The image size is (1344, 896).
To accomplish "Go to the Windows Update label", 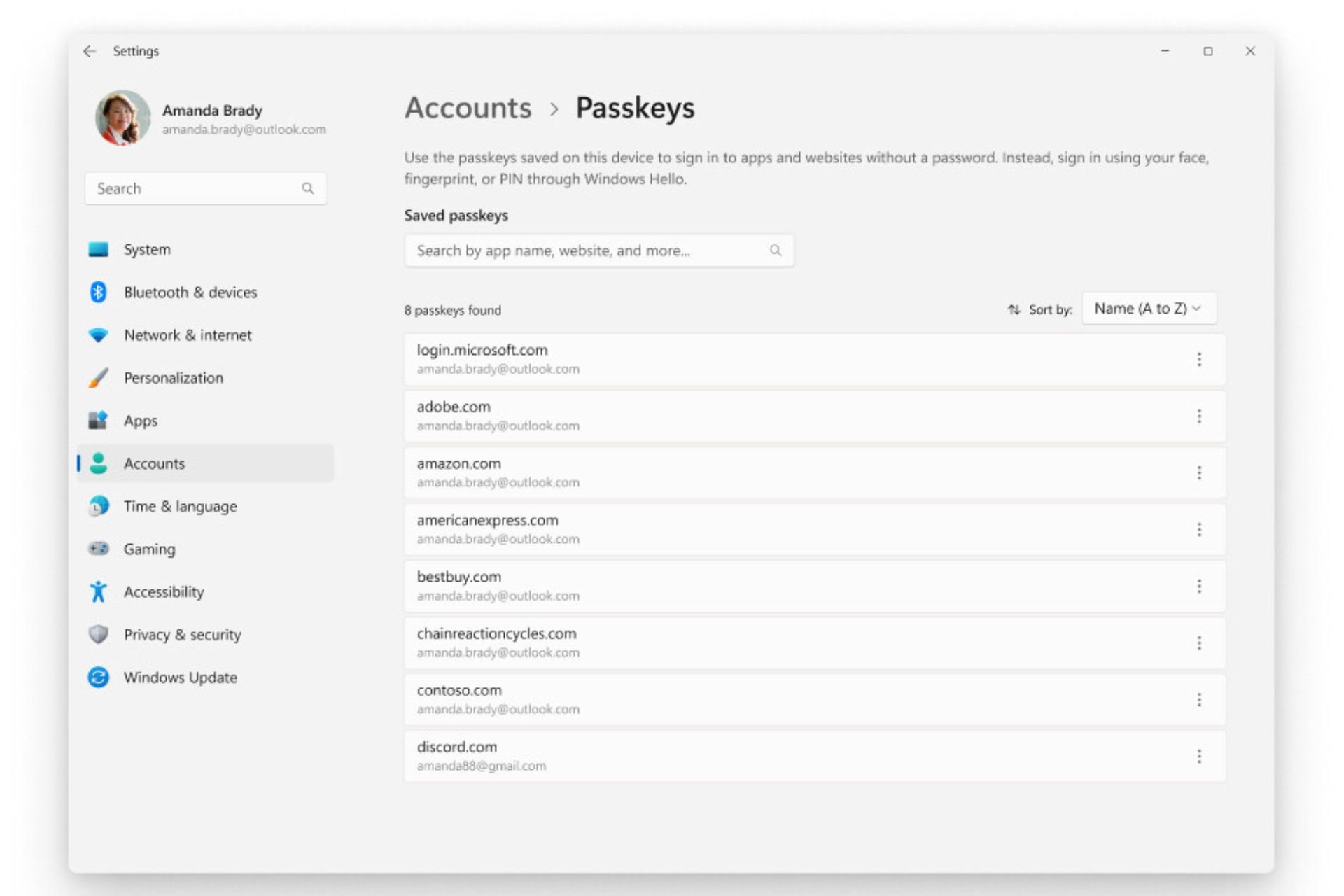I will pyautogui.click(x=181, y=678).
